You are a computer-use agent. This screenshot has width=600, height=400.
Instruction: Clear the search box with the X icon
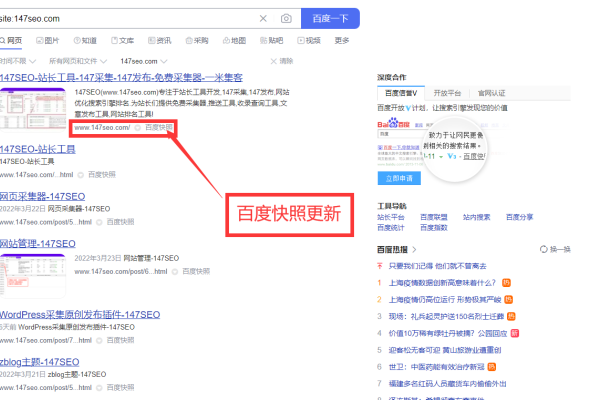point(263,18)
